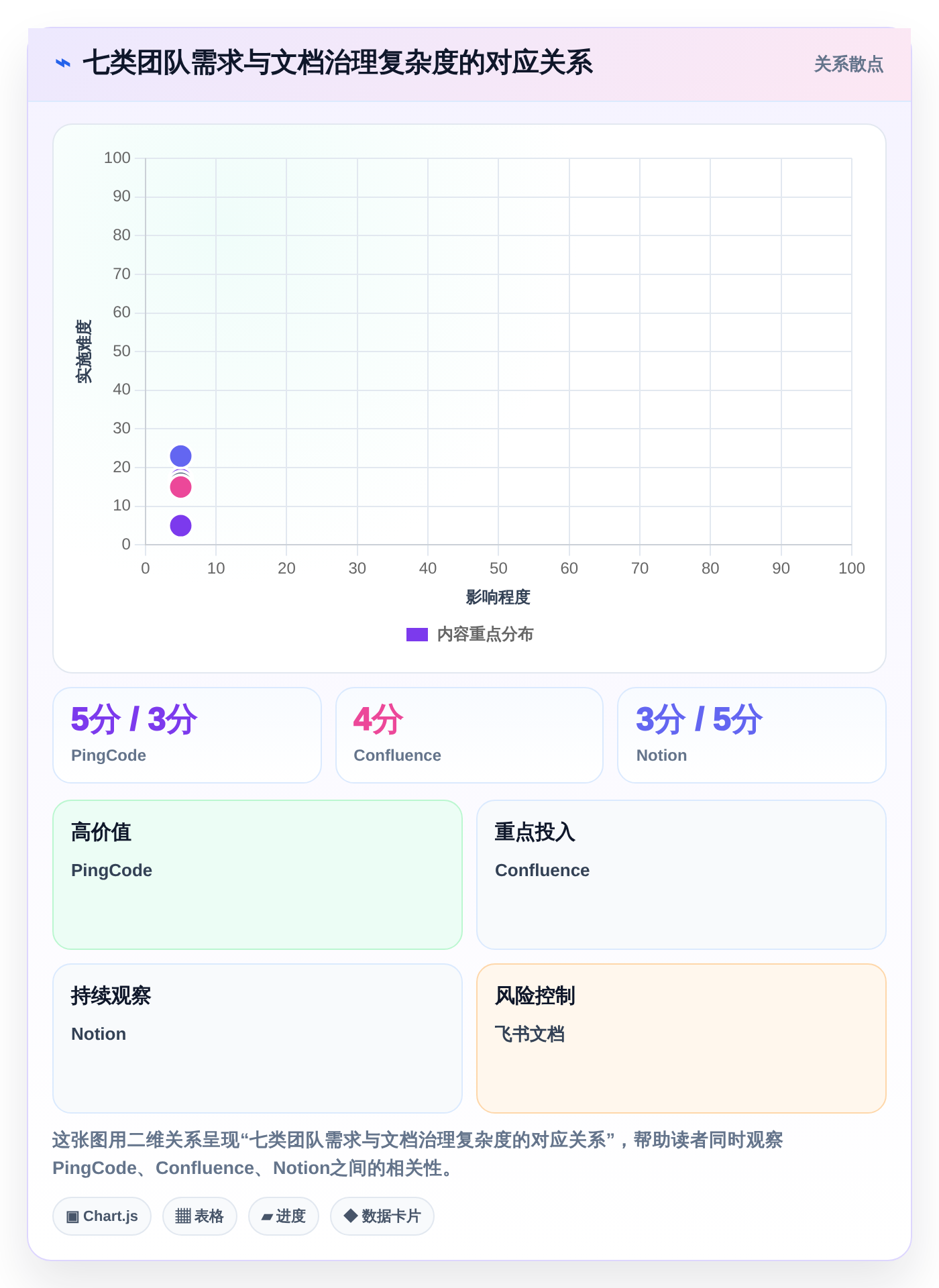Click the blue scatter point near 23

pyautogui.click(x=180, y=456)
